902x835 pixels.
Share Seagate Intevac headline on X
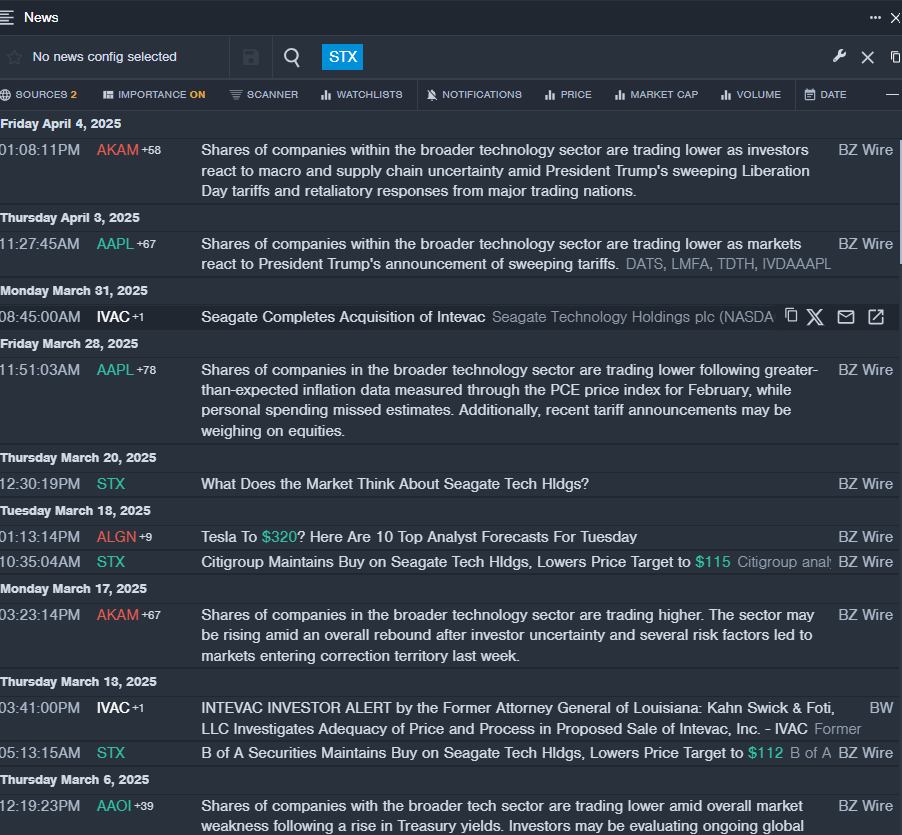coord(815,317)
